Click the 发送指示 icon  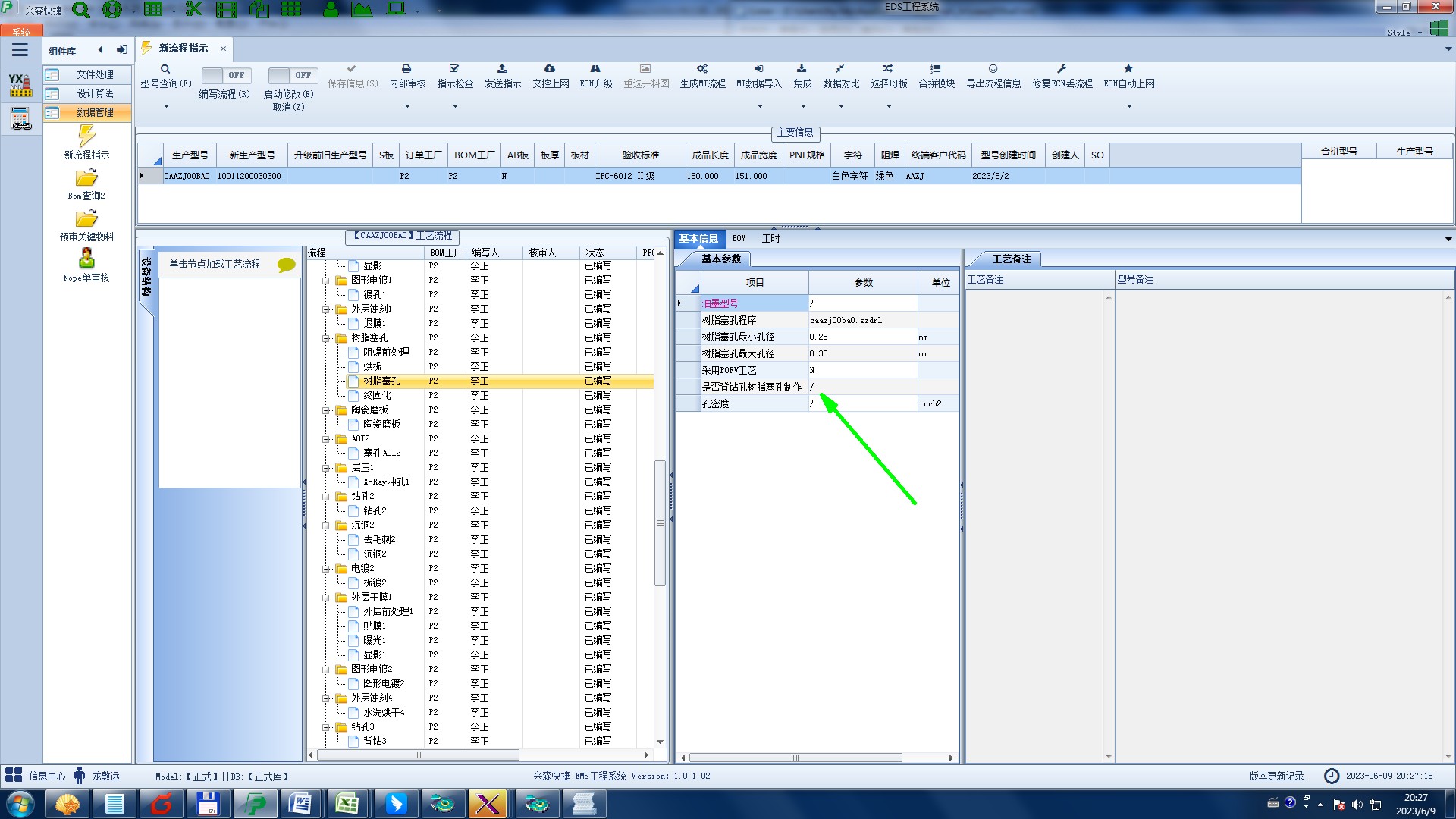[502, 69]
